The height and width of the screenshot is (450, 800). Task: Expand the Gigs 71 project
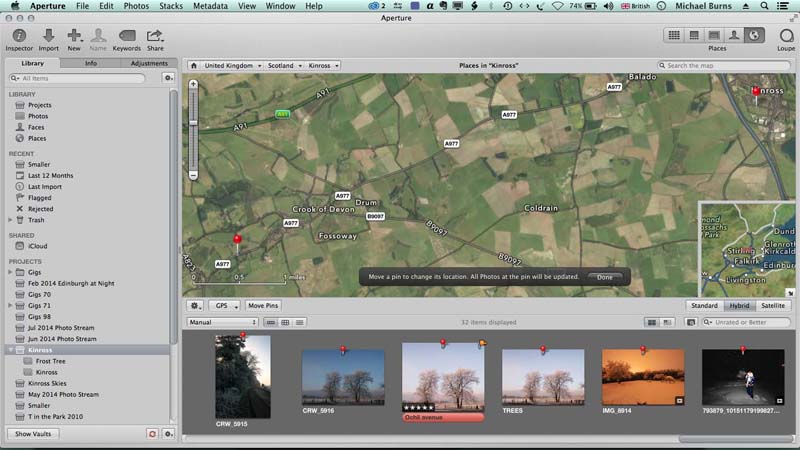point(10,306)
